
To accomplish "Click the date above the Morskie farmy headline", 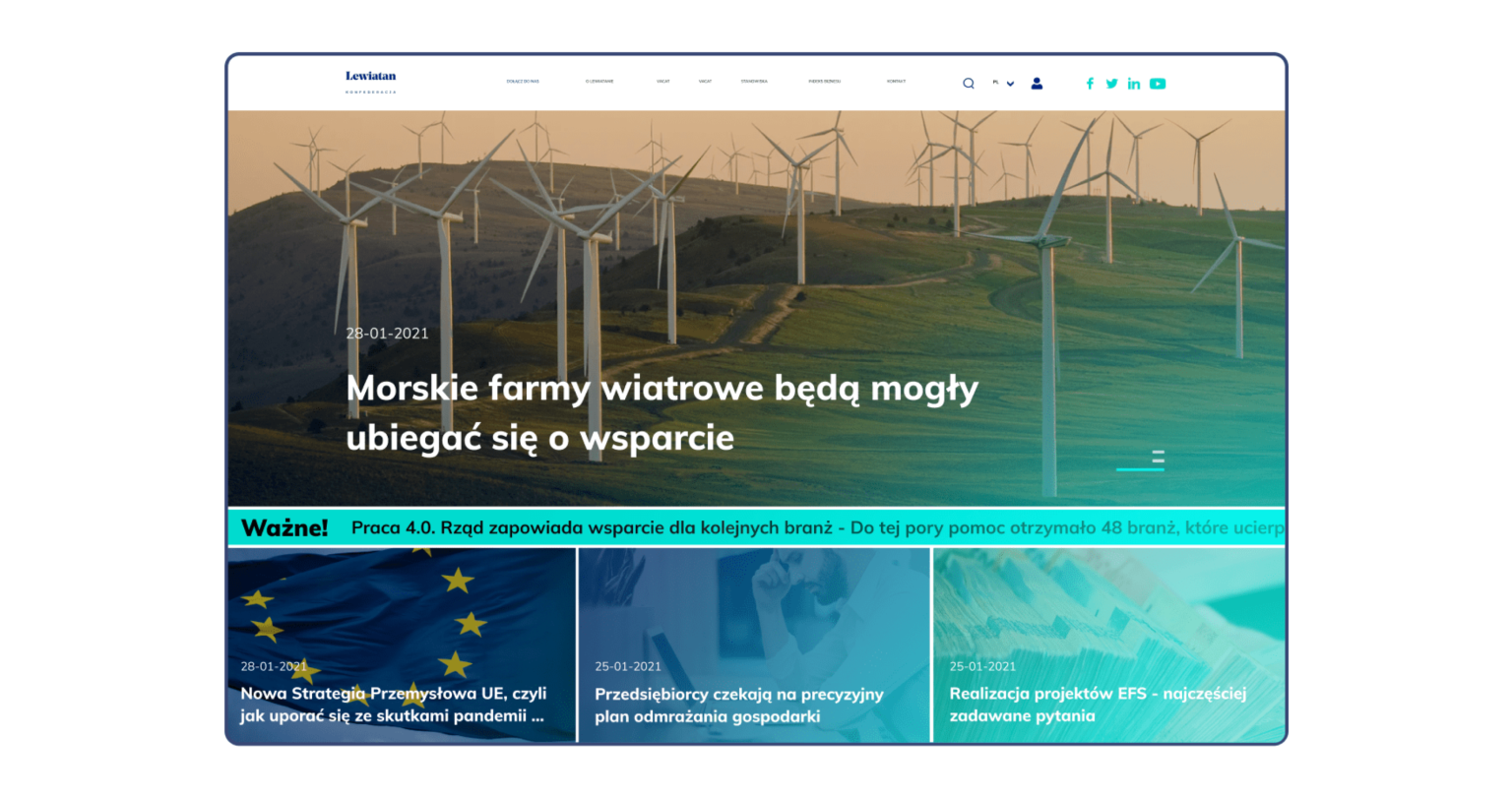I will [387, 334].
